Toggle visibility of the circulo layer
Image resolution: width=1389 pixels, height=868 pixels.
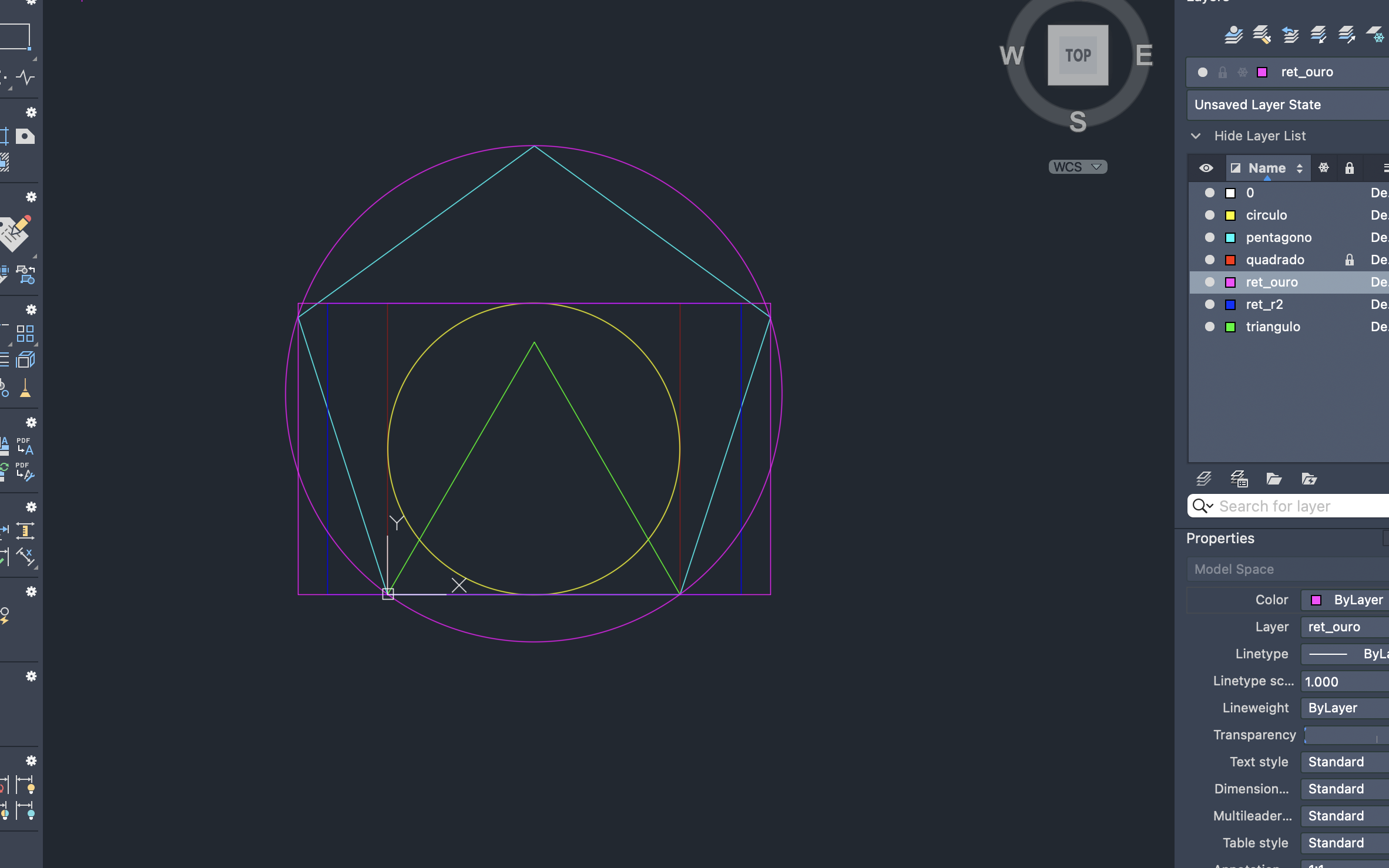[x=1209, y=215]
